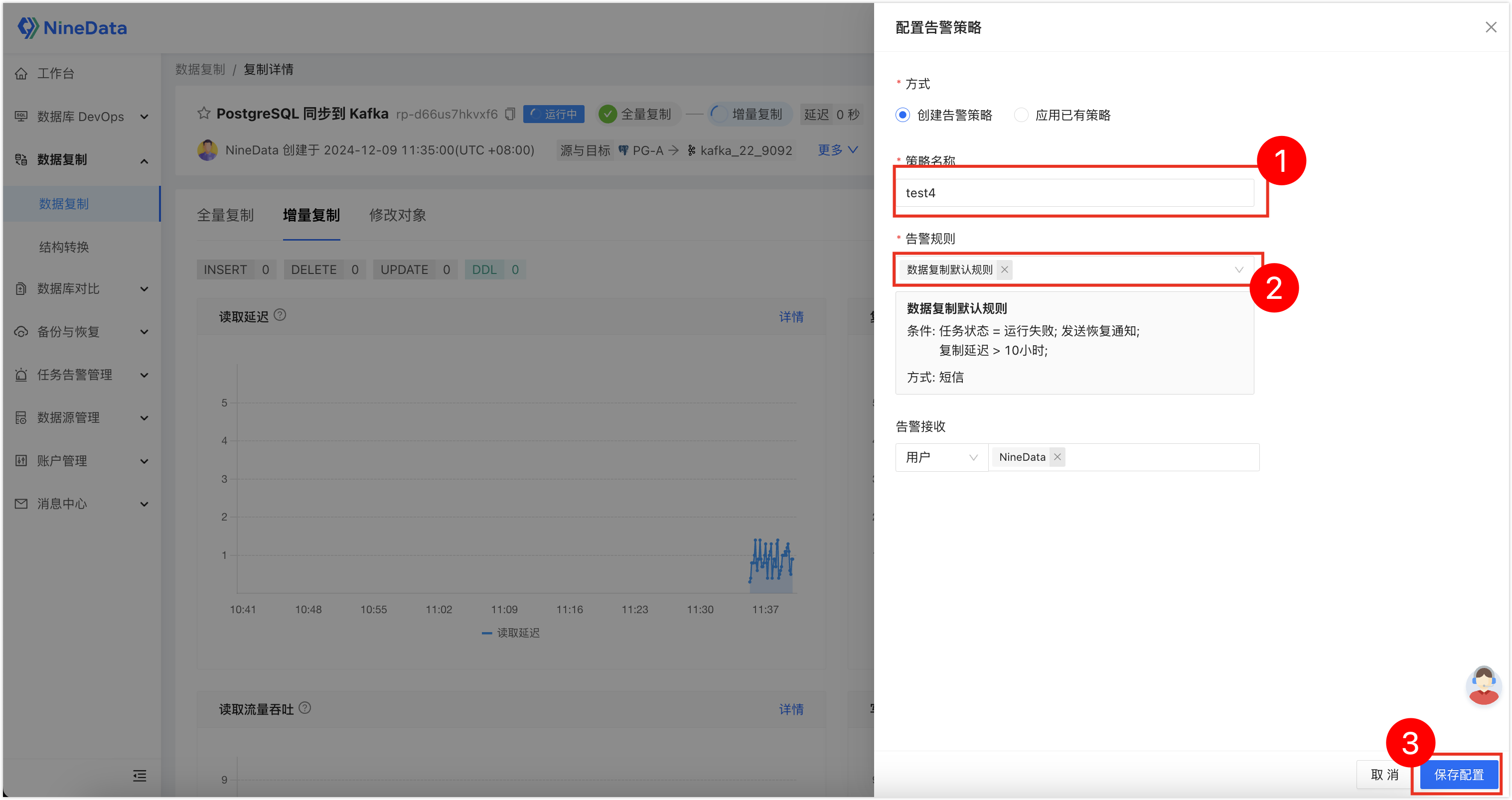
Task: Open the 告警规则 dropdown arrow
Action: [1238, 270]
